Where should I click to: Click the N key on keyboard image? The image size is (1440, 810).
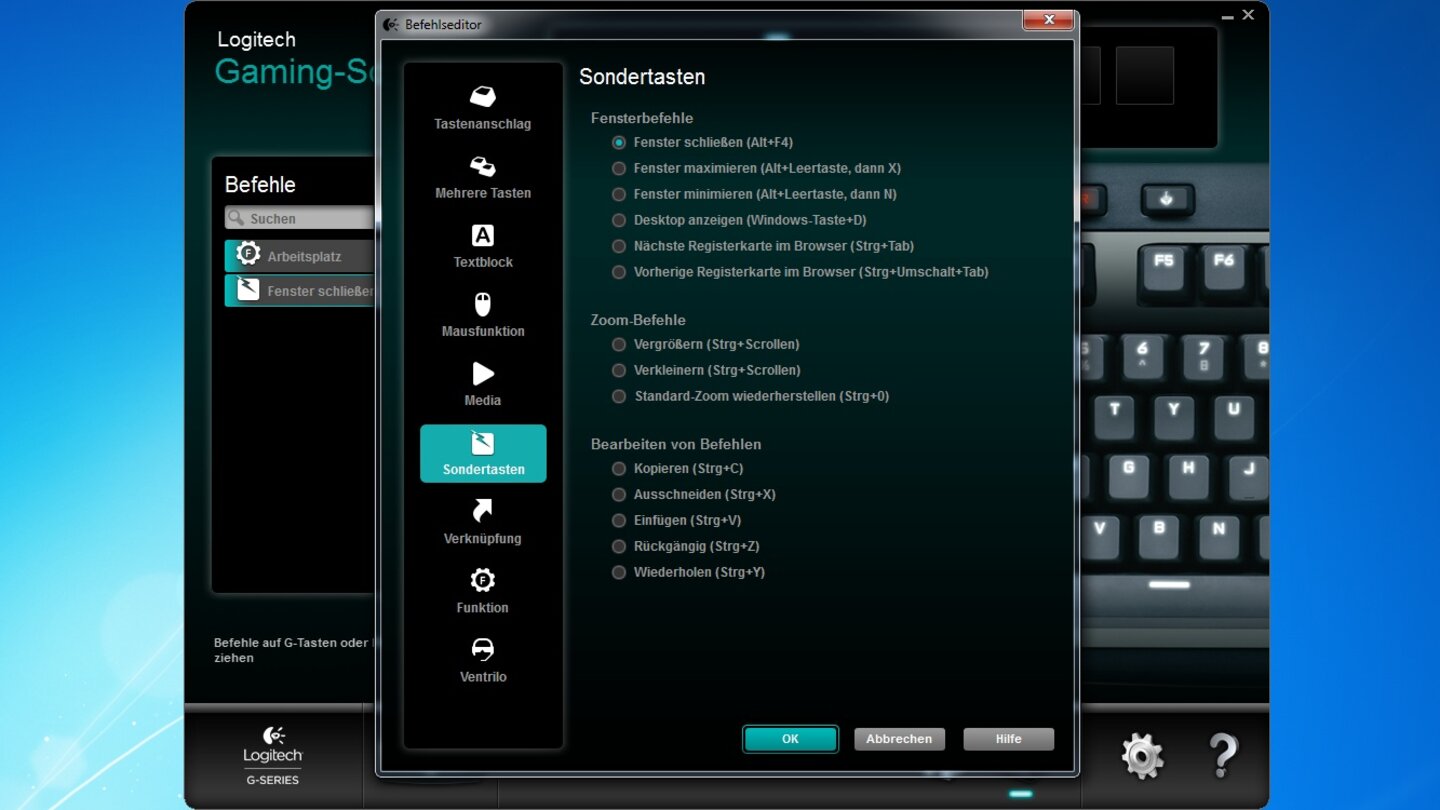pos(1219,537)
